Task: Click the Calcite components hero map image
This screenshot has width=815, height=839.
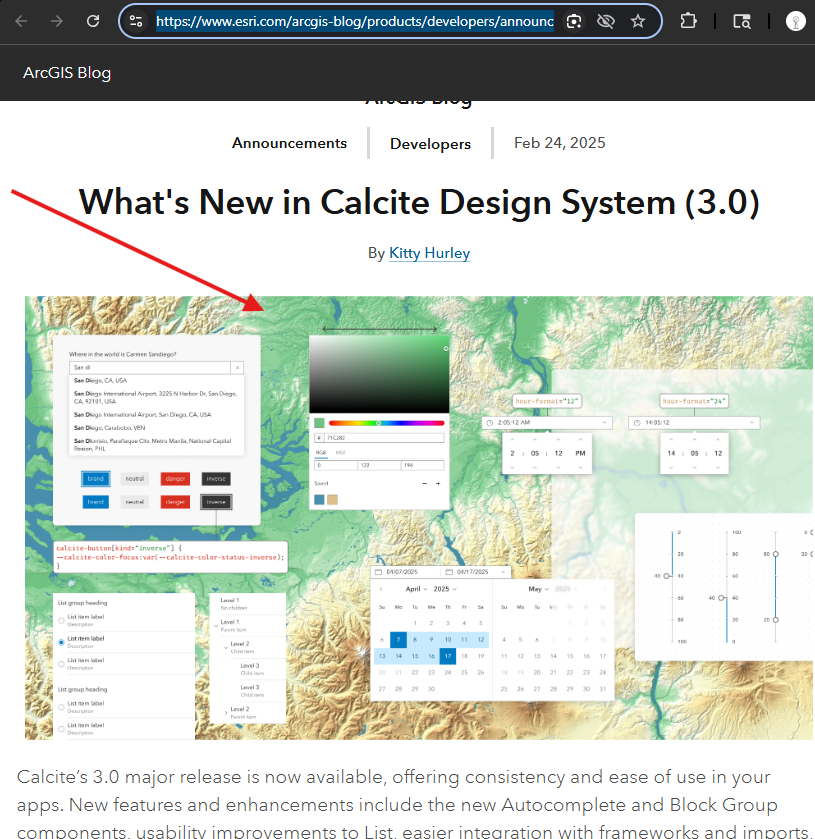Action: coord(419,518)
